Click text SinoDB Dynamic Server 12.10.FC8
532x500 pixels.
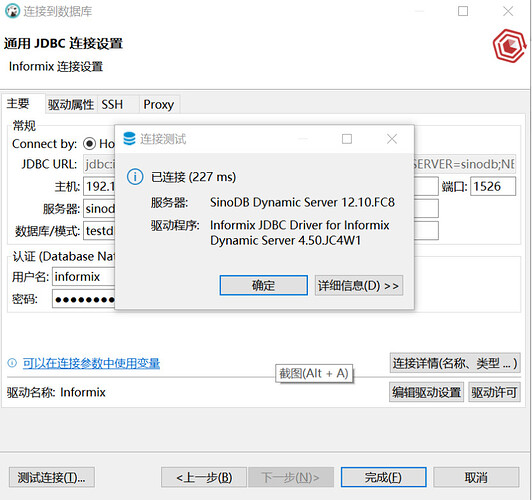point(302,202)
